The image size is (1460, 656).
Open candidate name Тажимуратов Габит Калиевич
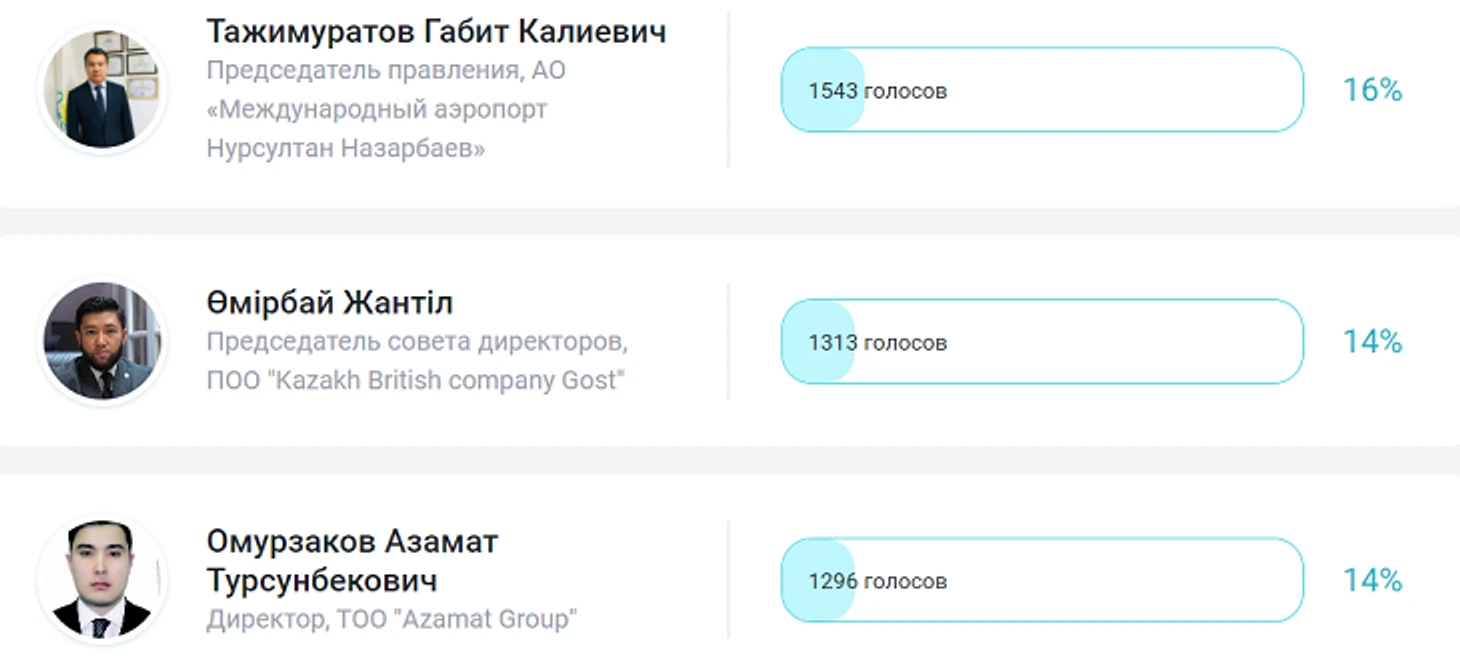[x=436, y=31]
